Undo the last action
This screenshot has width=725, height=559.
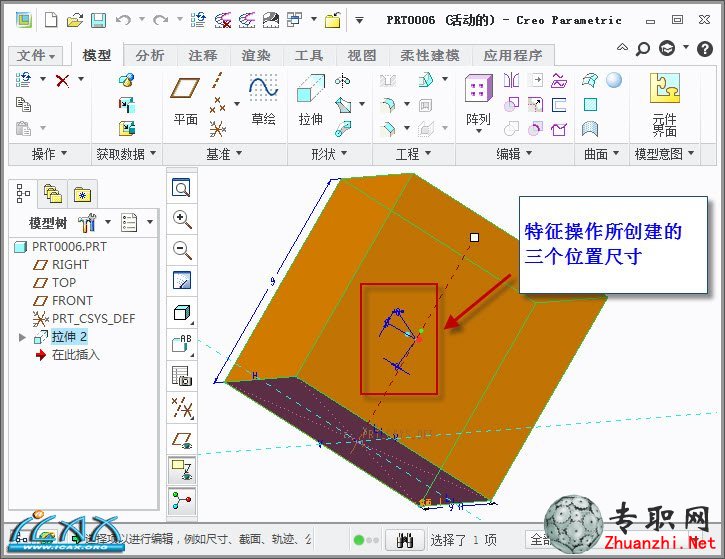123,20
